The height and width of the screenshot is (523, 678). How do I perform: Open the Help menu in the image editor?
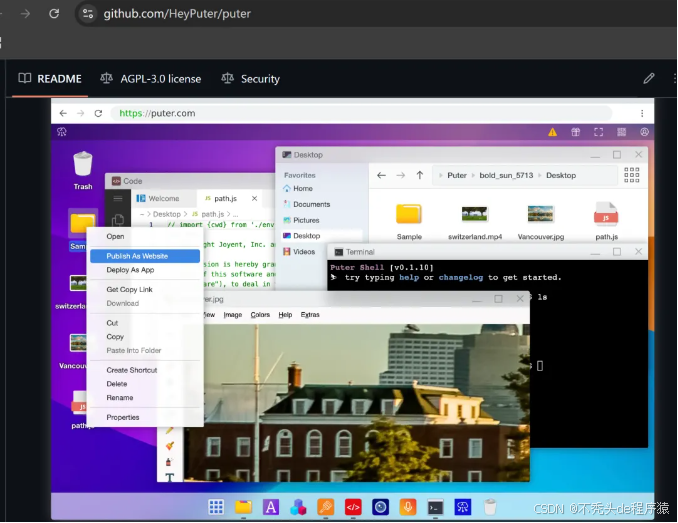click(x=285, y=315)
